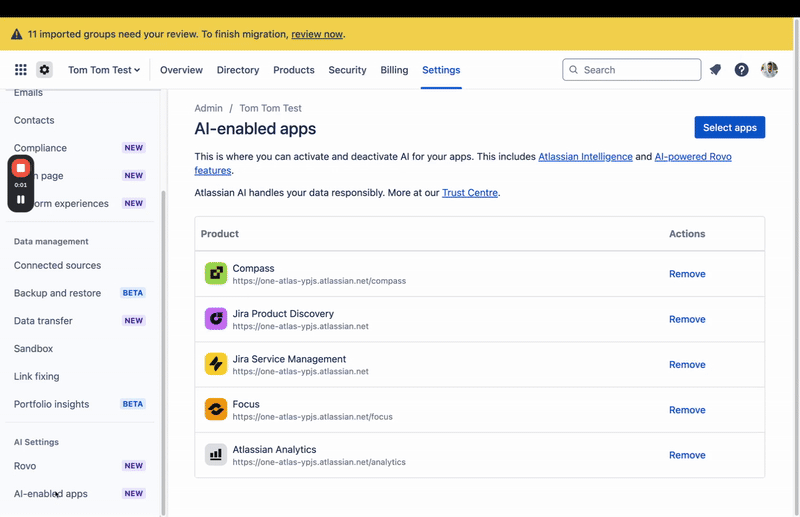Click the Tom Tom Test breadcrumb
The width and height of the screenshot is (800, 517).
point(270,108)
